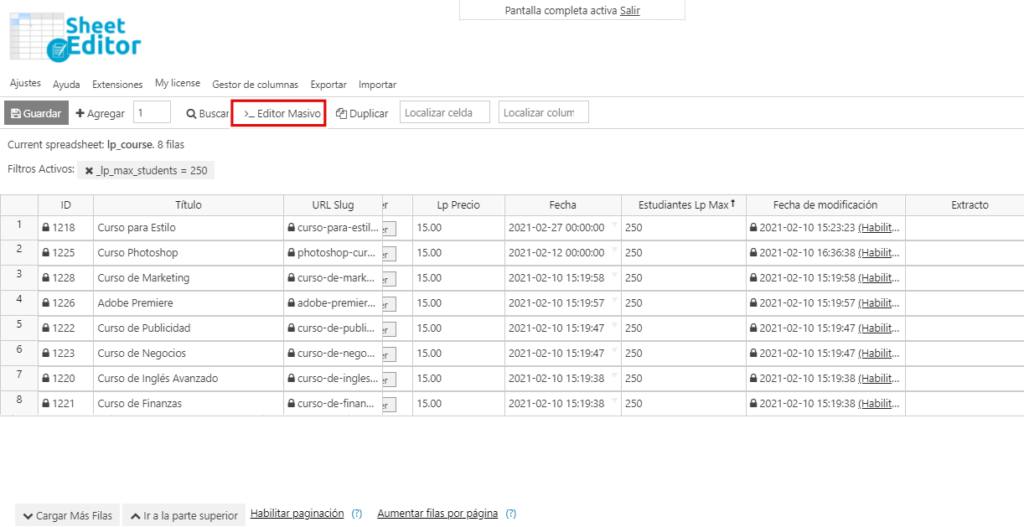
Task: Click the help icon beside Aumentar filas por página
Action: coord(510,514)
